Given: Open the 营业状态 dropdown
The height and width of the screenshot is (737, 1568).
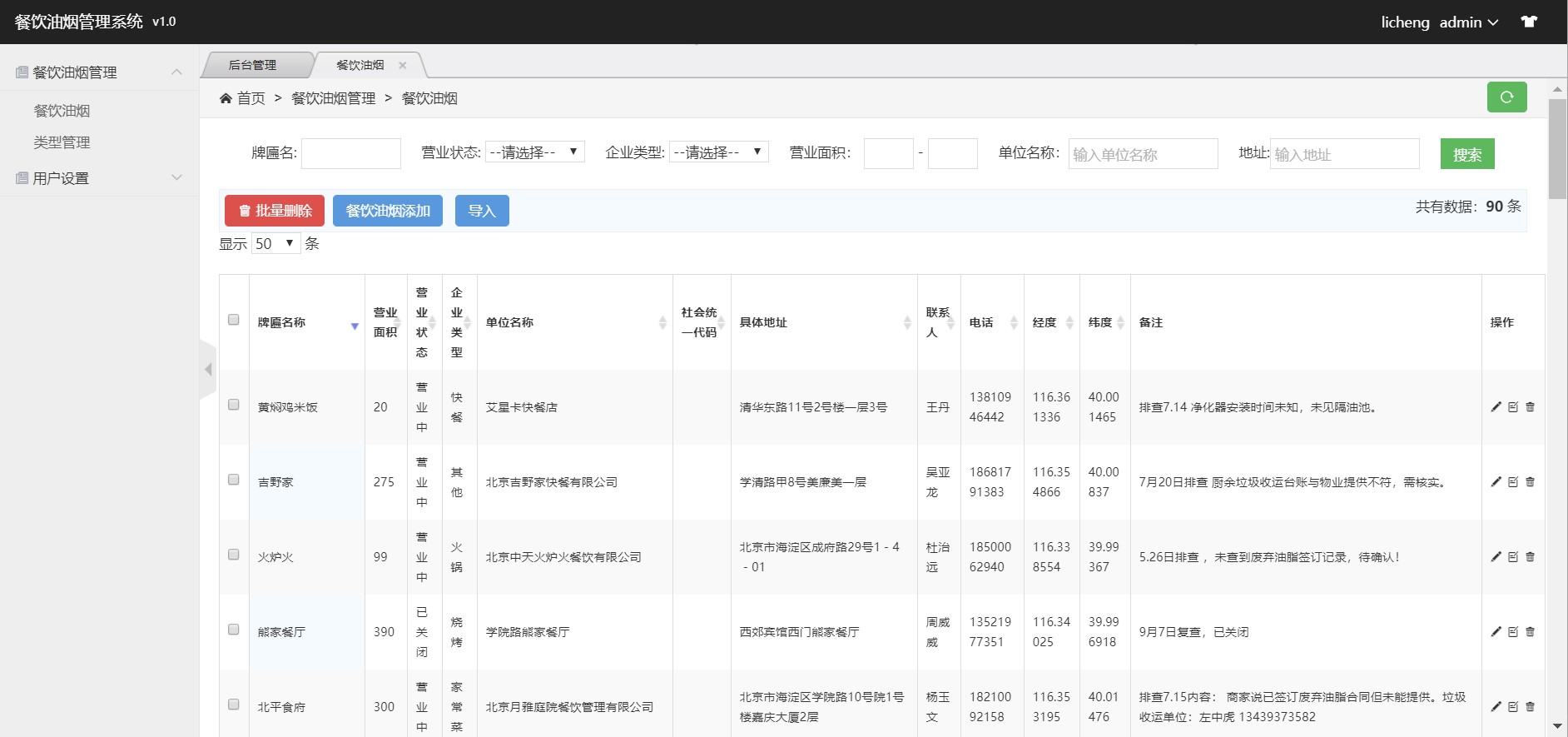Looking at the screenshot, I should tap(534, 152).
